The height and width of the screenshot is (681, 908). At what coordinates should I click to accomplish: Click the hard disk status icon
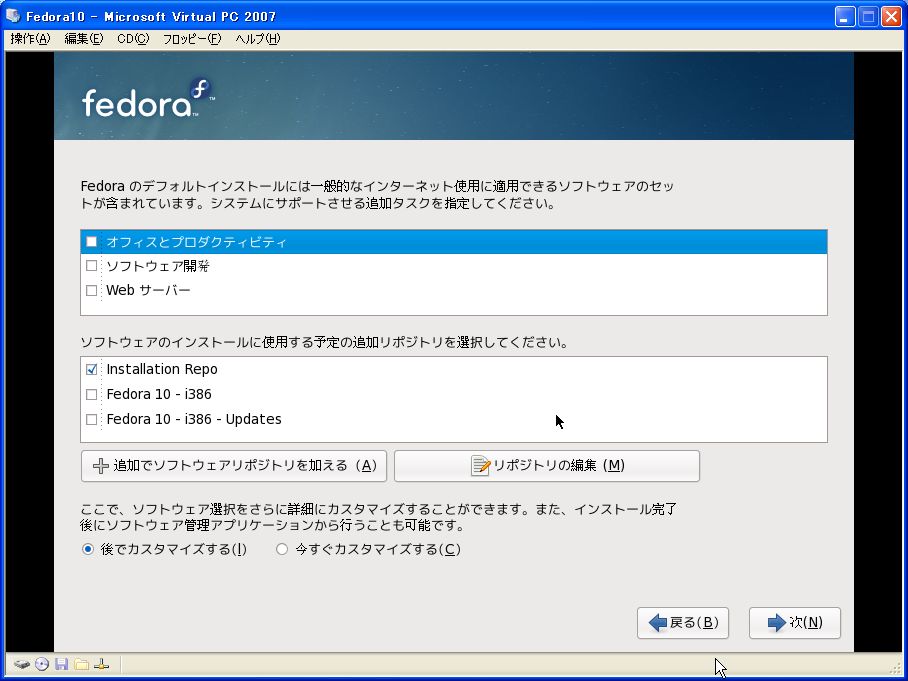(x=21, y=664)
